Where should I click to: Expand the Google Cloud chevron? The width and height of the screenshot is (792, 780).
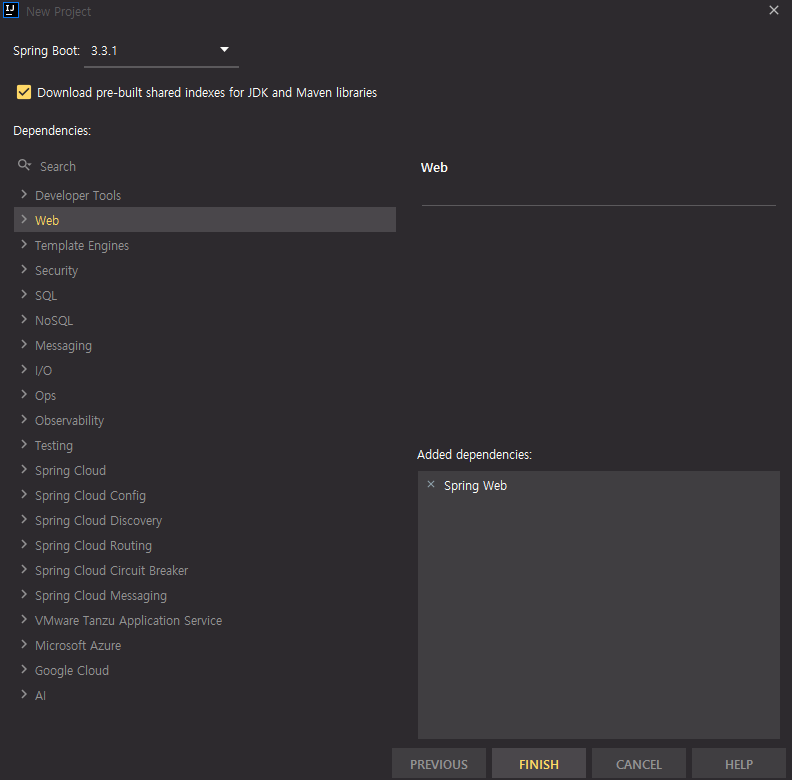pyautogui.click(x=24, y=669)
